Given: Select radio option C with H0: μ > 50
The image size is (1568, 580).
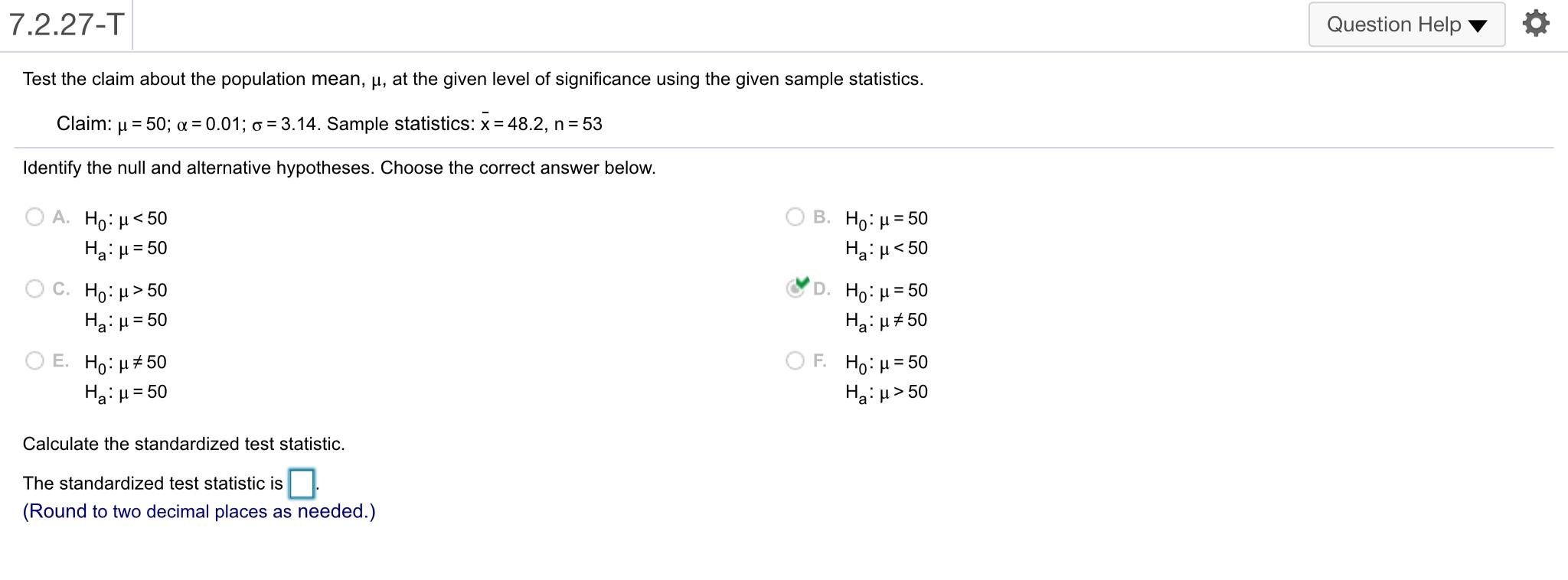Looking at the screenshot, I should 34,288.
